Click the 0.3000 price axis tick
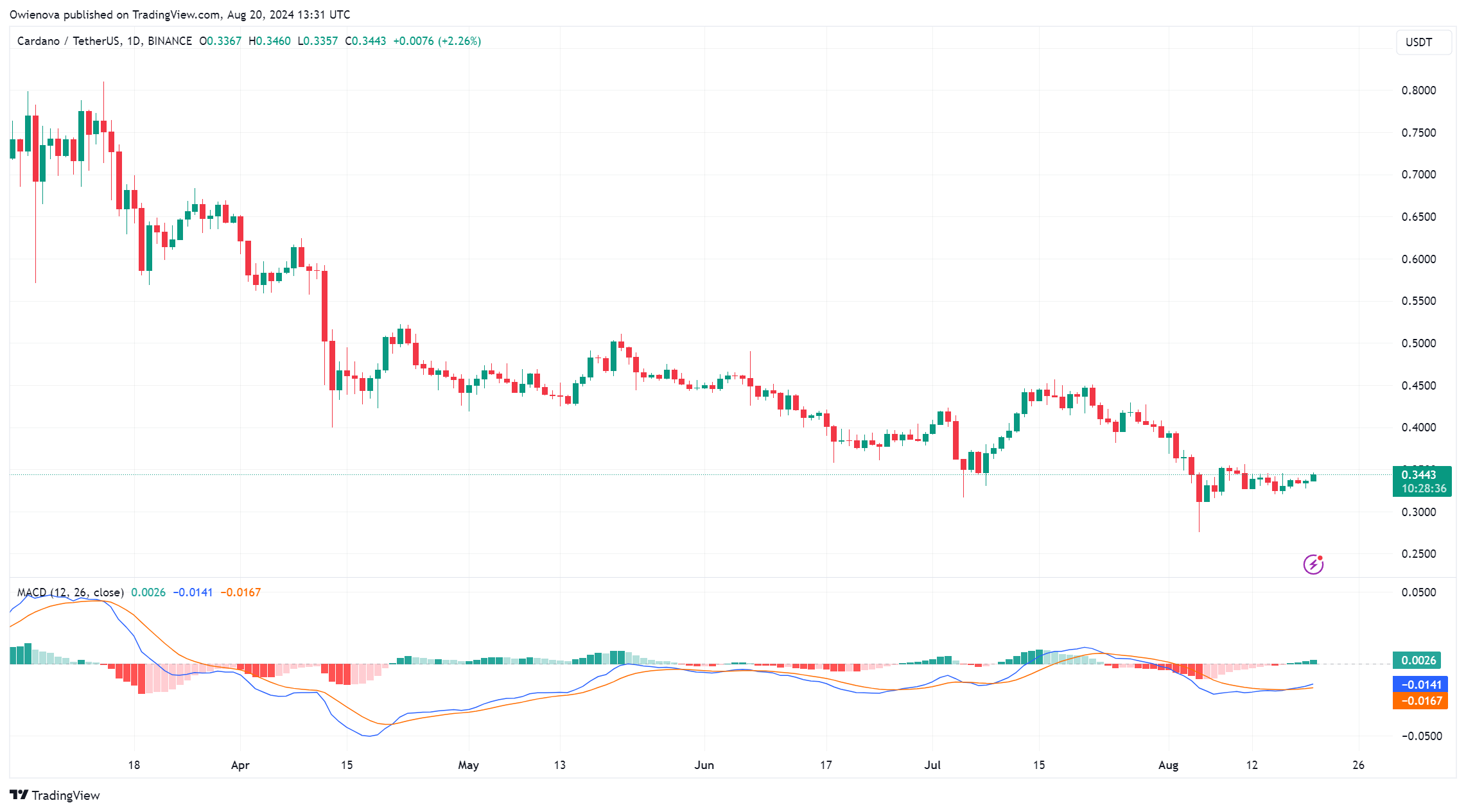The width and height of the screenshot is (1466, 812). tap(1418, 512)
